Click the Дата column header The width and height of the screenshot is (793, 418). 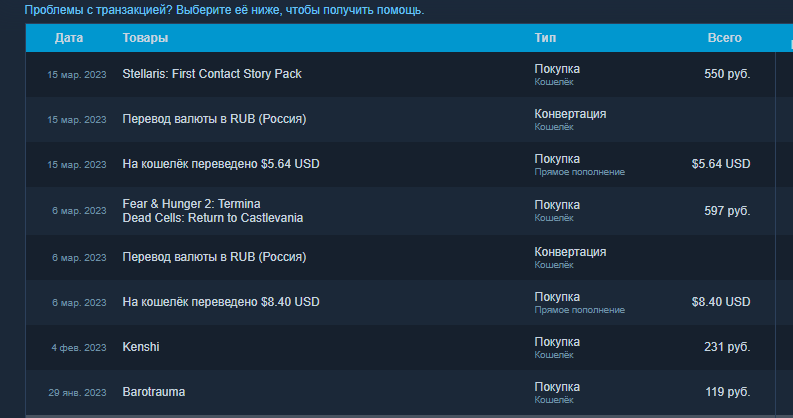click(69, 38)
